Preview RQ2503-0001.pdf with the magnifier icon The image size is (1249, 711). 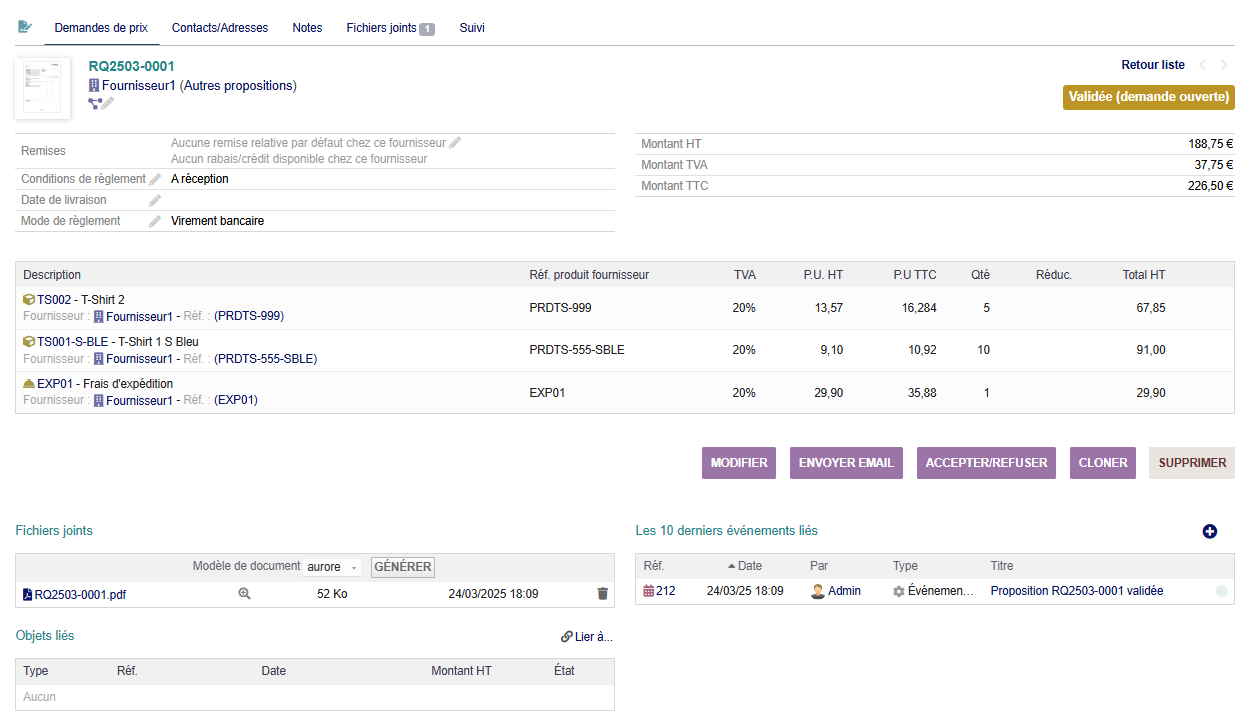pyautogui.click(x=244, y=594)
